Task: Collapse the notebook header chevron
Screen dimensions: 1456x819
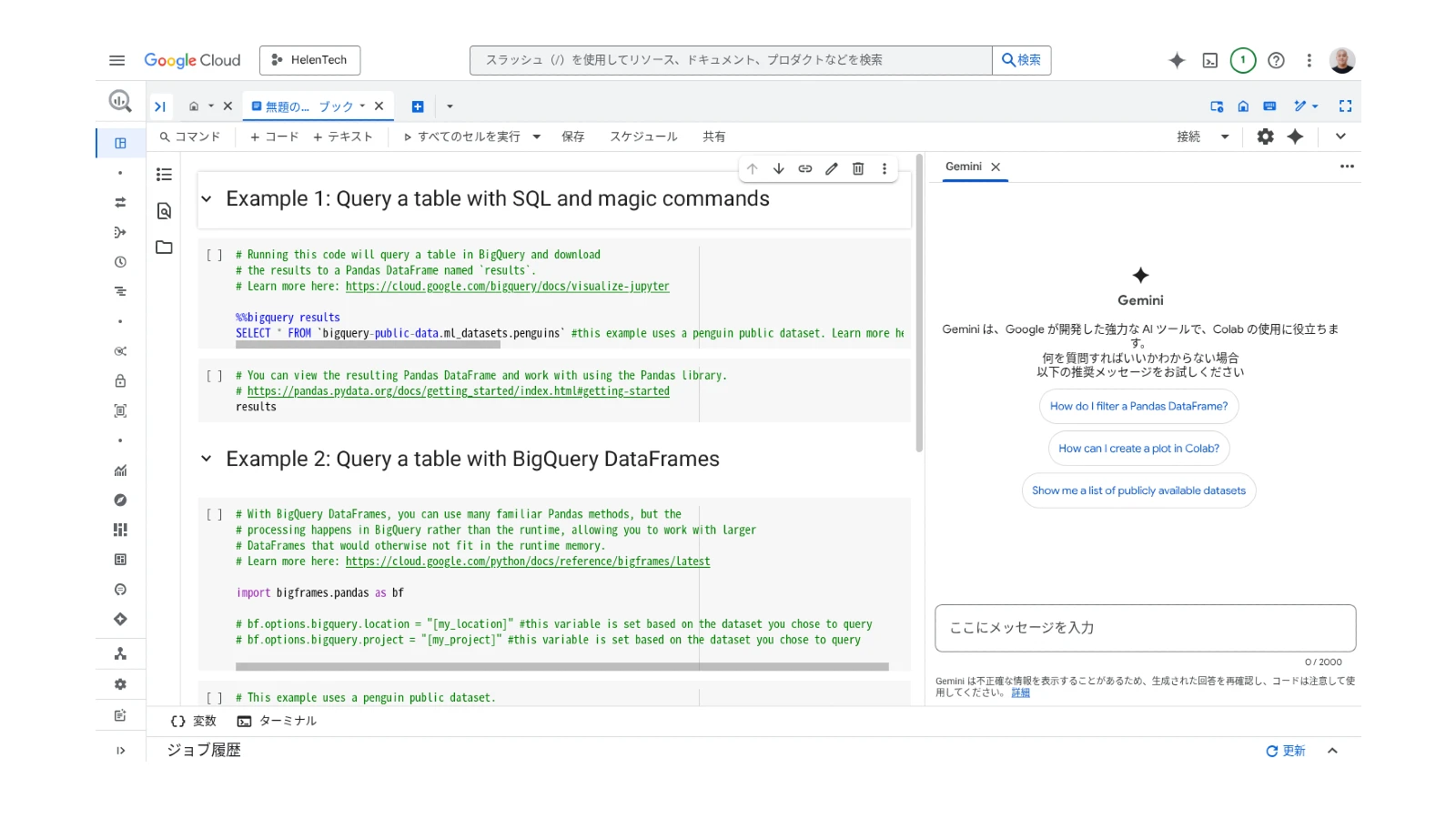Action: (1340, 136)
